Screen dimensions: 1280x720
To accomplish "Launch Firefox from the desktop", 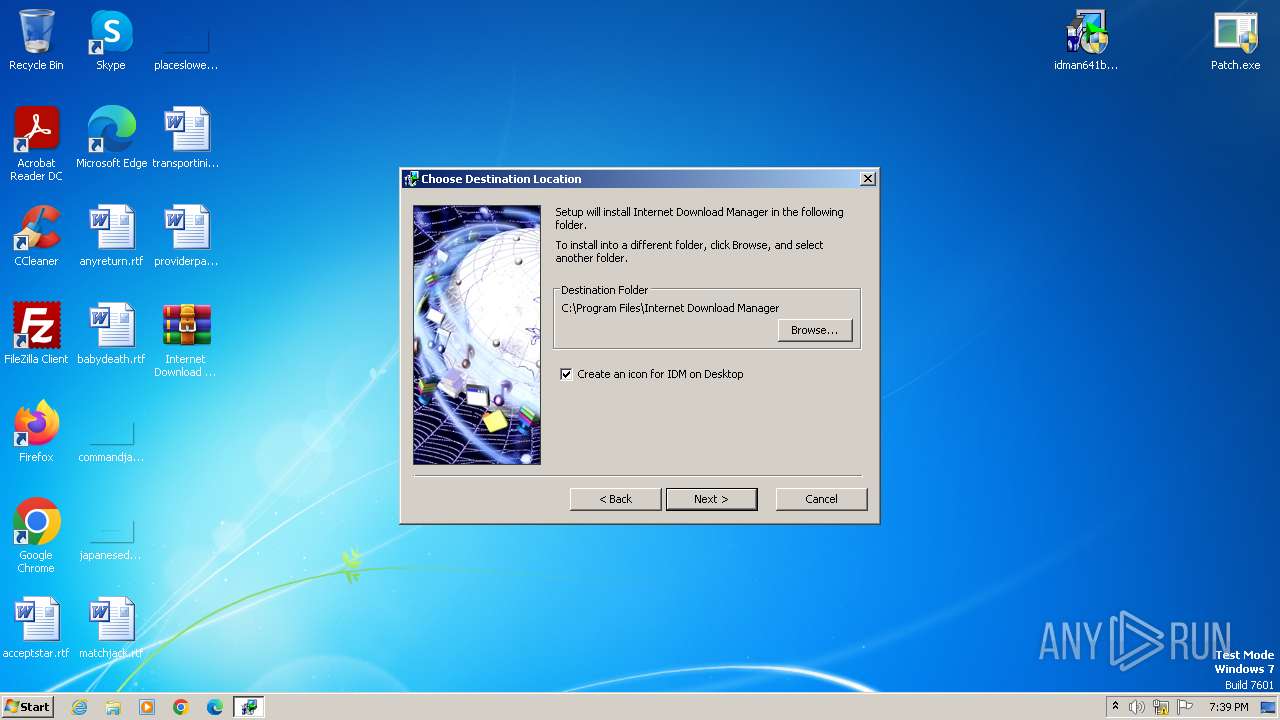I will pos(36,432).
